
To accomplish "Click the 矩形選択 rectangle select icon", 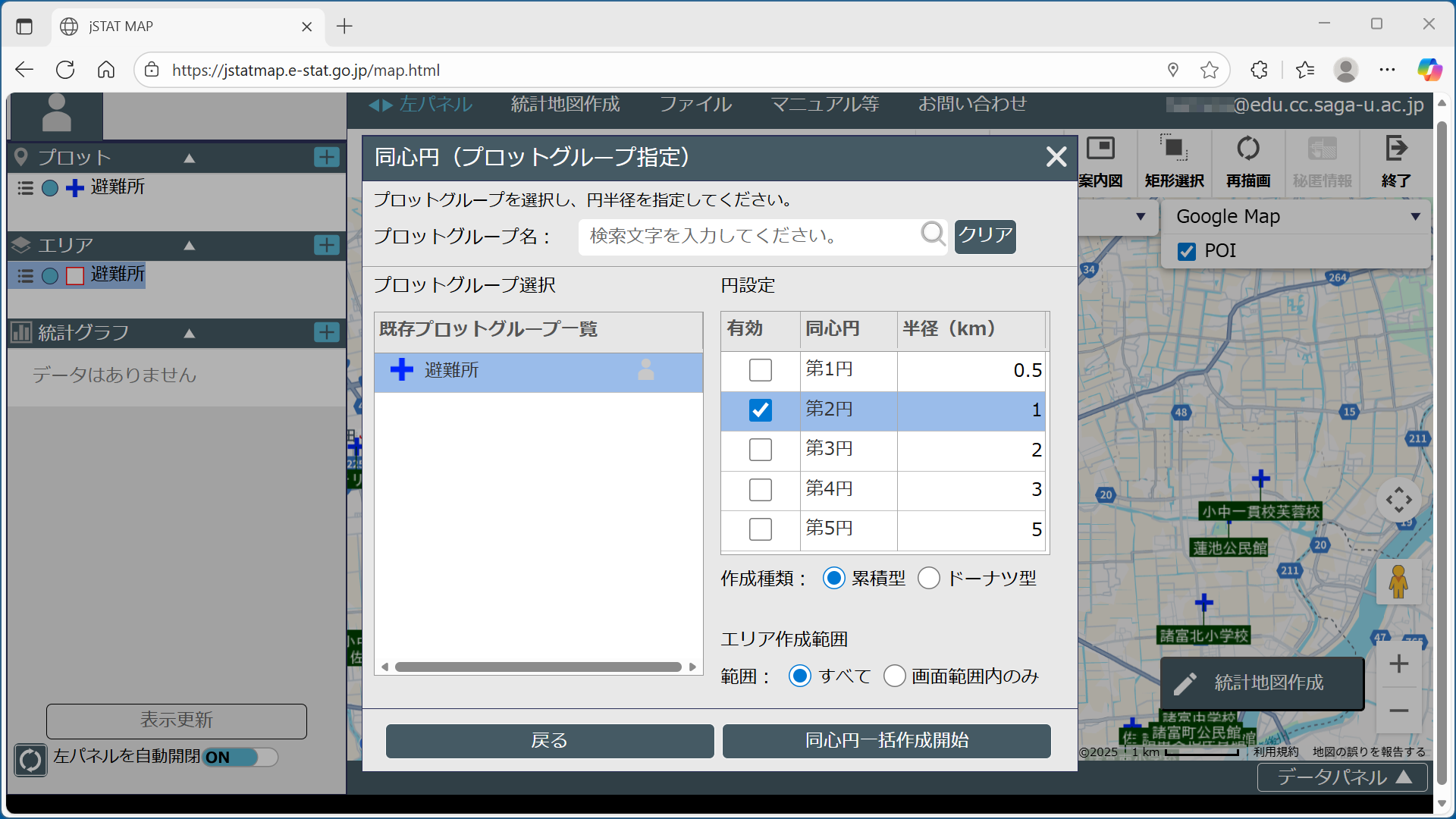I will pyautogui.click(x=1174, y=149).
